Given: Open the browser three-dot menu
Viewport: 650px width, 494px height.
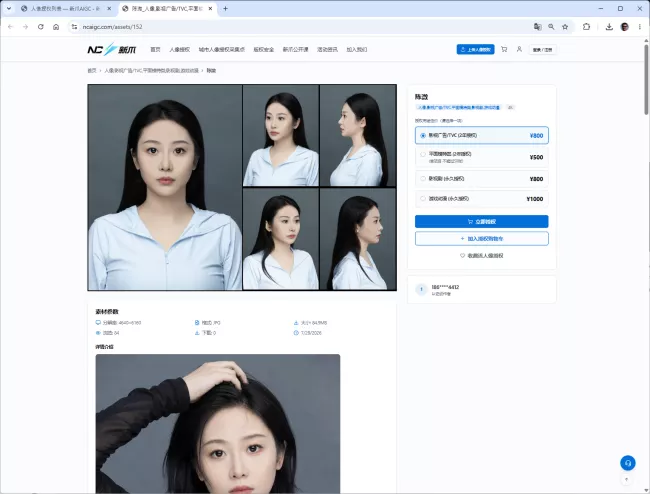Looking at the screenshot, I should [x=640, y=27].
